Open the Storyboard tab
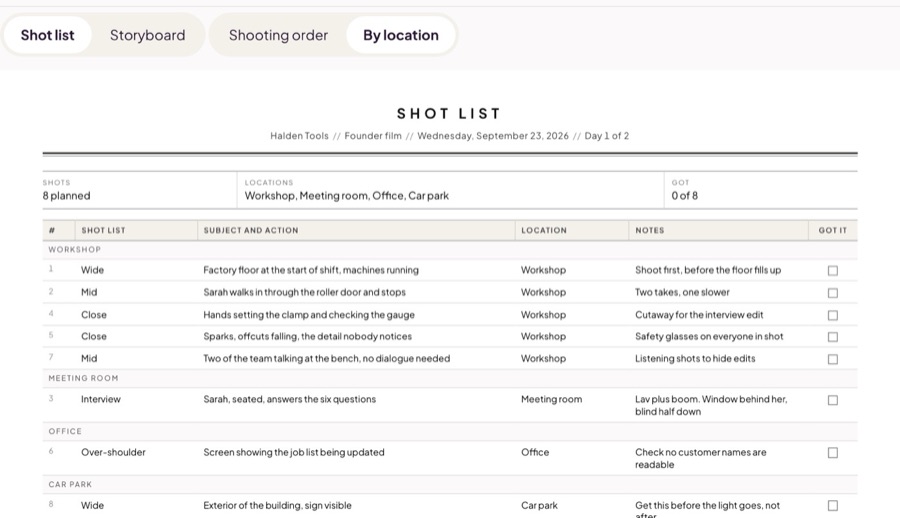 148,35
